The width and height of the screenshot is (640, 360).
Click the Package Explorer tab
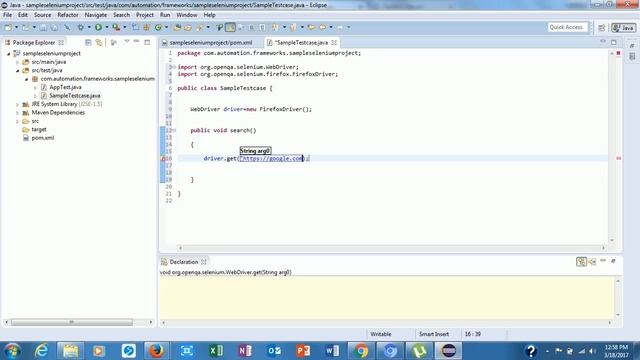tap(33, 42)
